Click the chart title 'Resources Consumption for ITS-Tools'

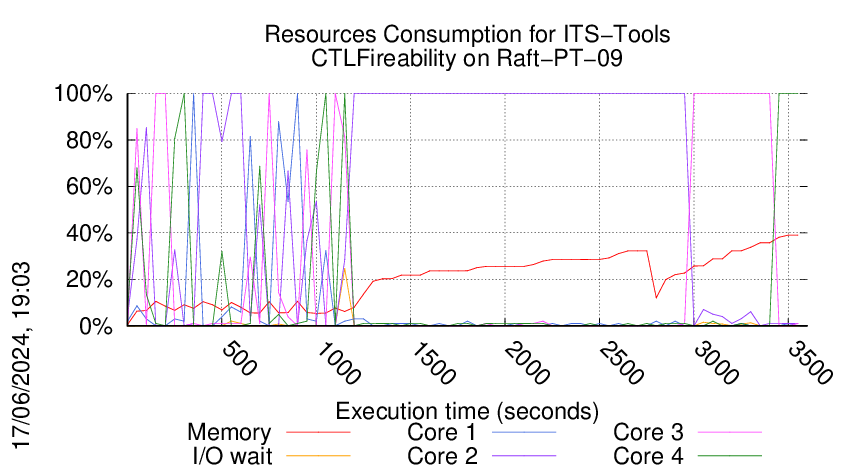click(x=467, y=34)
